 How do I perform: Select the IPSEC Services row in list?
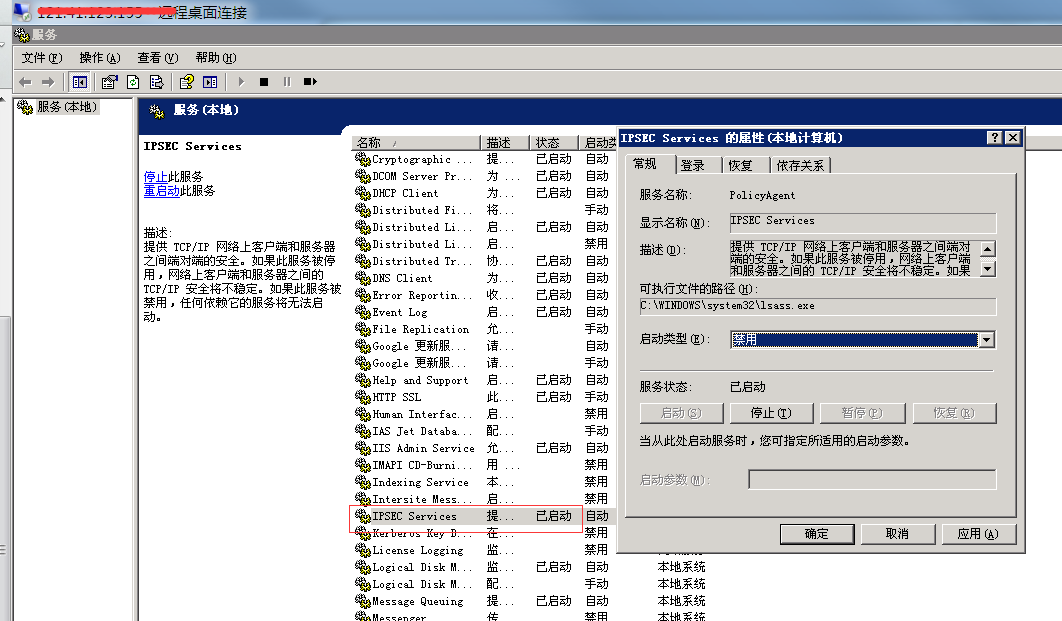point(414,516)
